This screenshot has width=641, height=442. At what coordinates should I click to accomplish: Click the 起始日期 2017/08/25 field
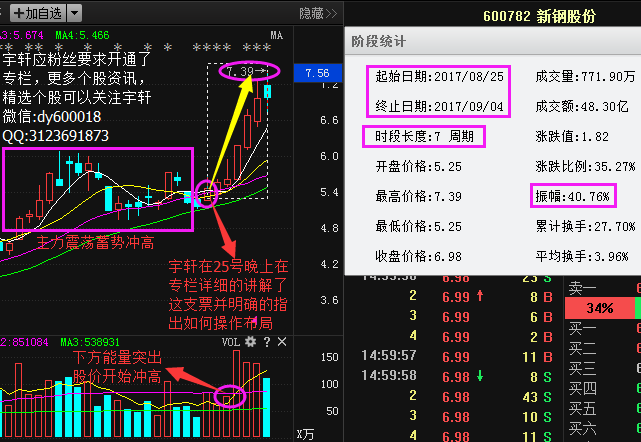(427, 77)
